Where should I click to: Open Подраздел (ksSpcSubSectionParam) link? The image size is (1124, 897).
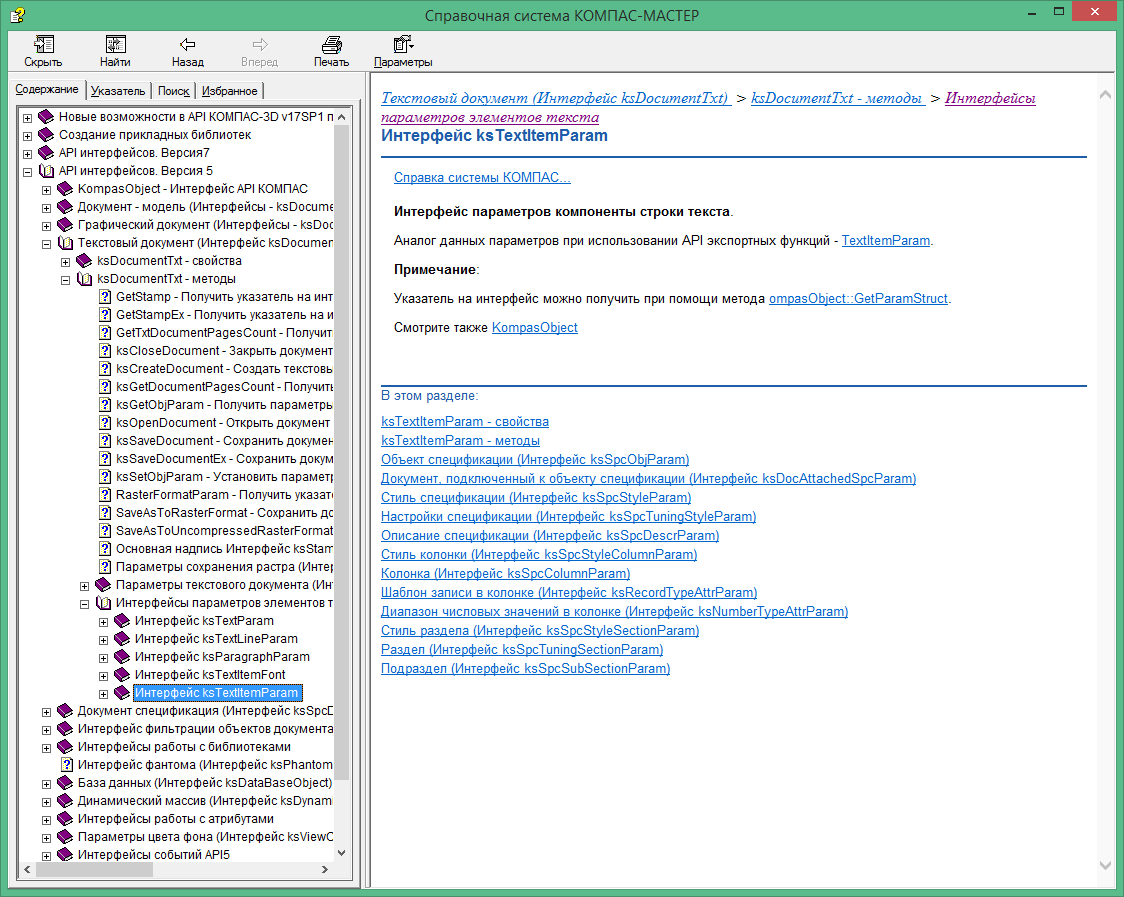[525, 668]
